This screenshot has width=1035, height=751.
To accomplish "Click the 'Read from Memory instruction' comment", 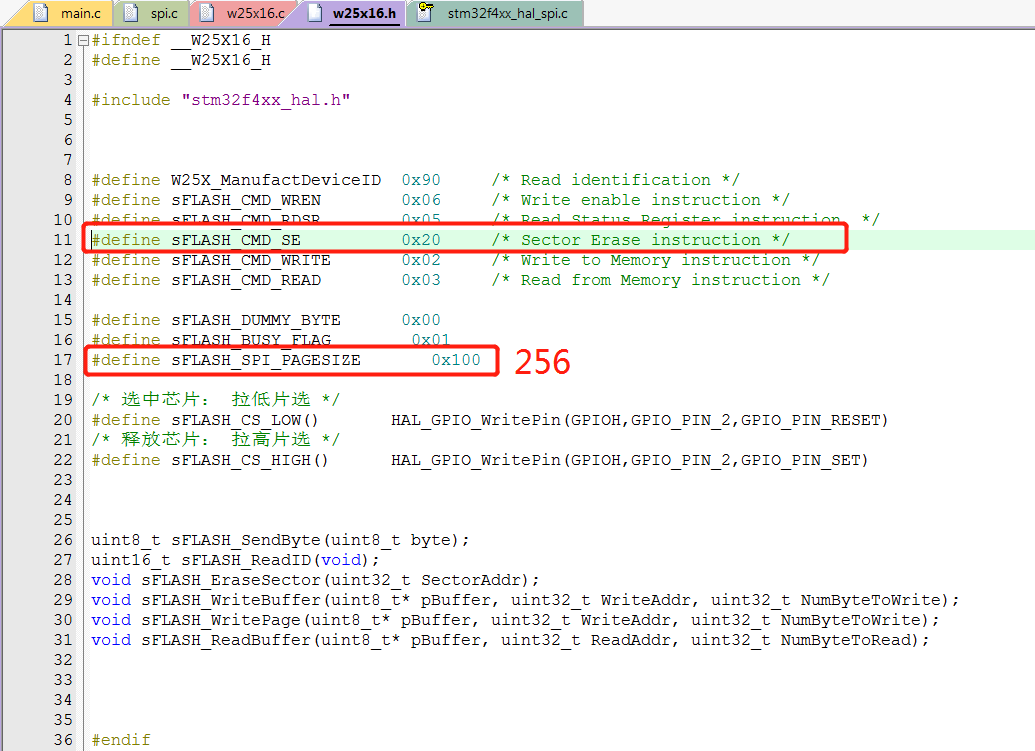I will tap(661, 280).
